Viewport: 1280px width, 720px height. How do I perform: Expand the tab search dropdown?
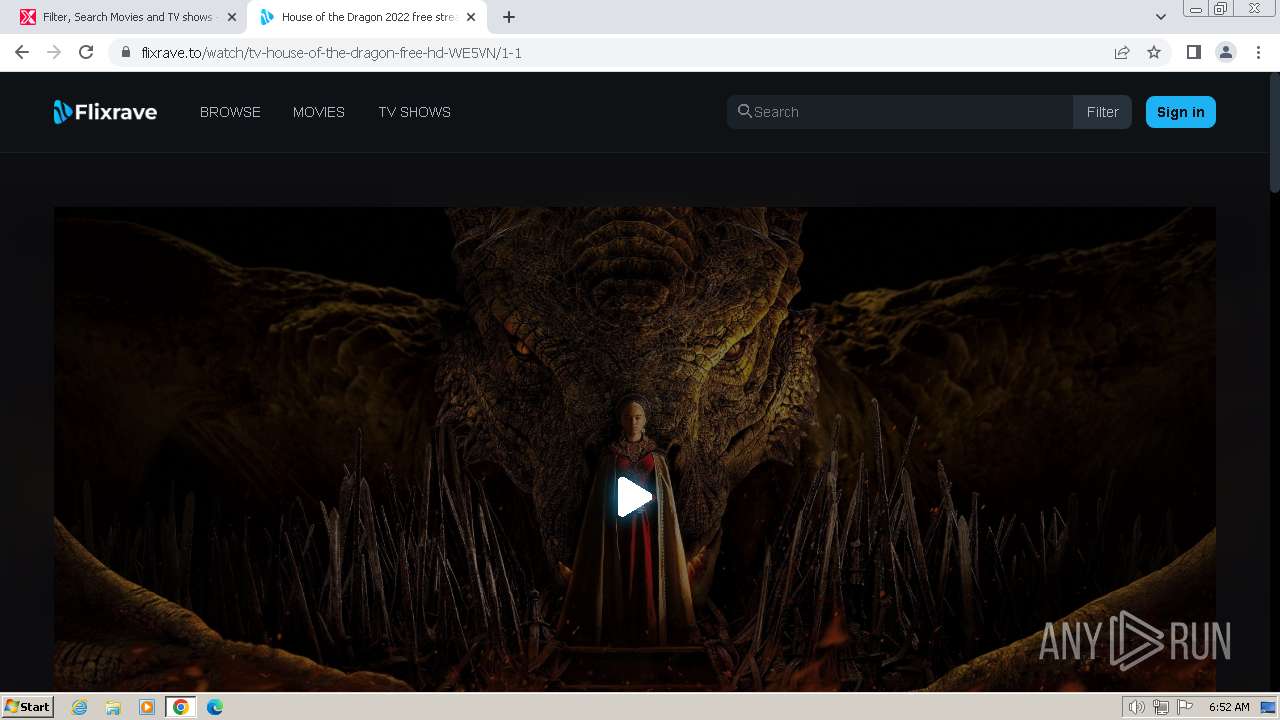(1160, 17)
